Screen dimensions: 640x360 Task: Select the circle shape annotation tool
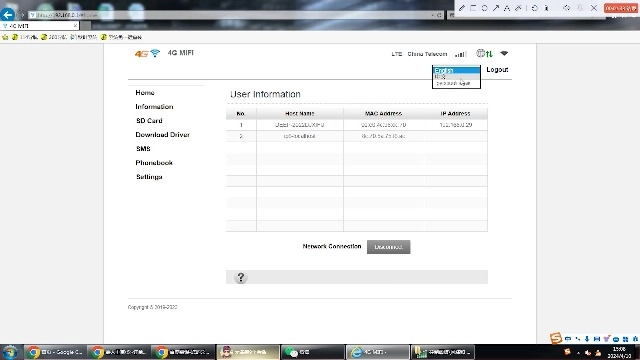point(484,8)
